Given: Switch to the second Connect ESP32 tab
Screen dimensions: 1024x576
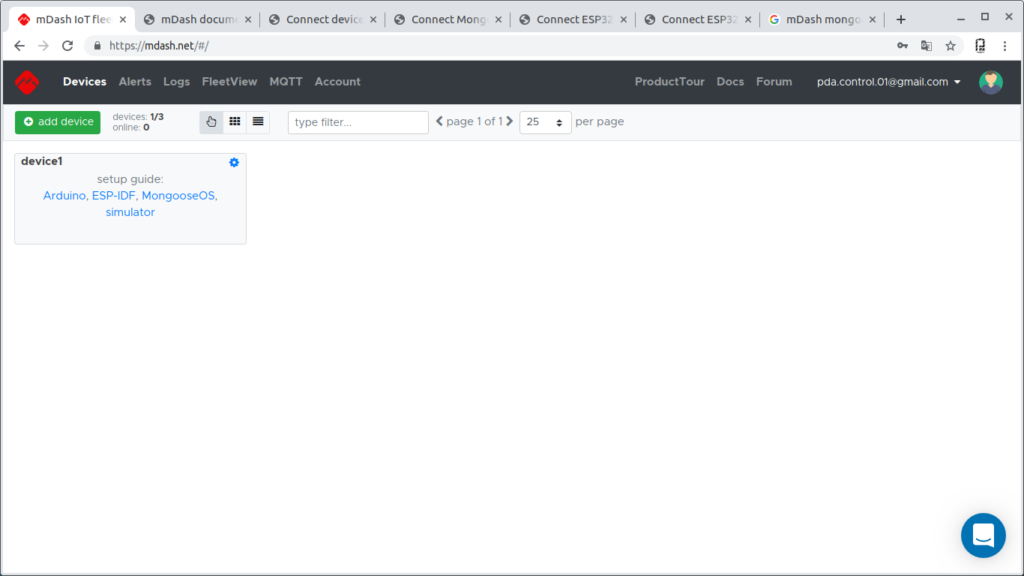Looking at the screenshot, I should pos(697,20).
